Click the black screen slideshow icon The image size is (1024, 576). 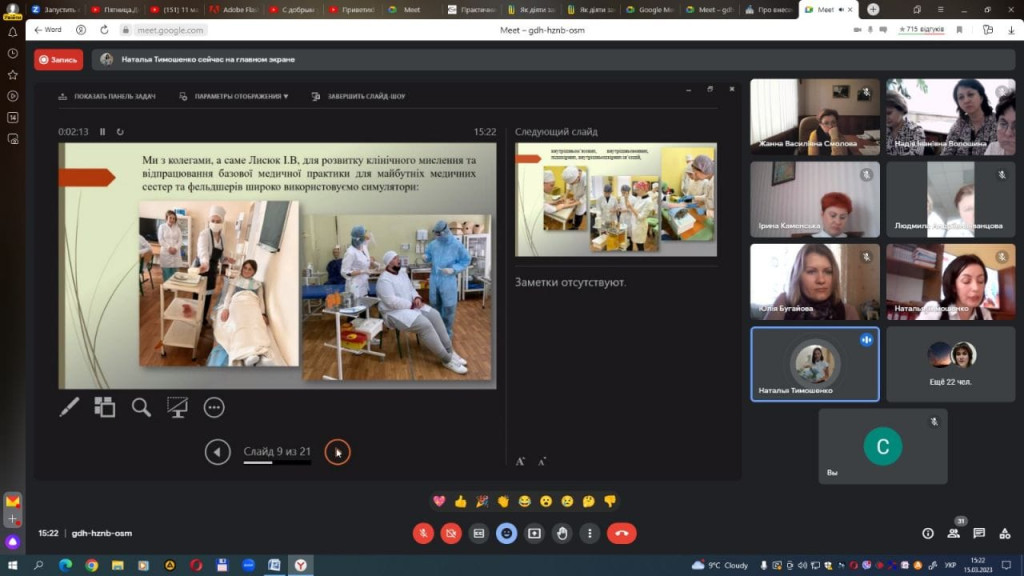[x=177, y=407]
